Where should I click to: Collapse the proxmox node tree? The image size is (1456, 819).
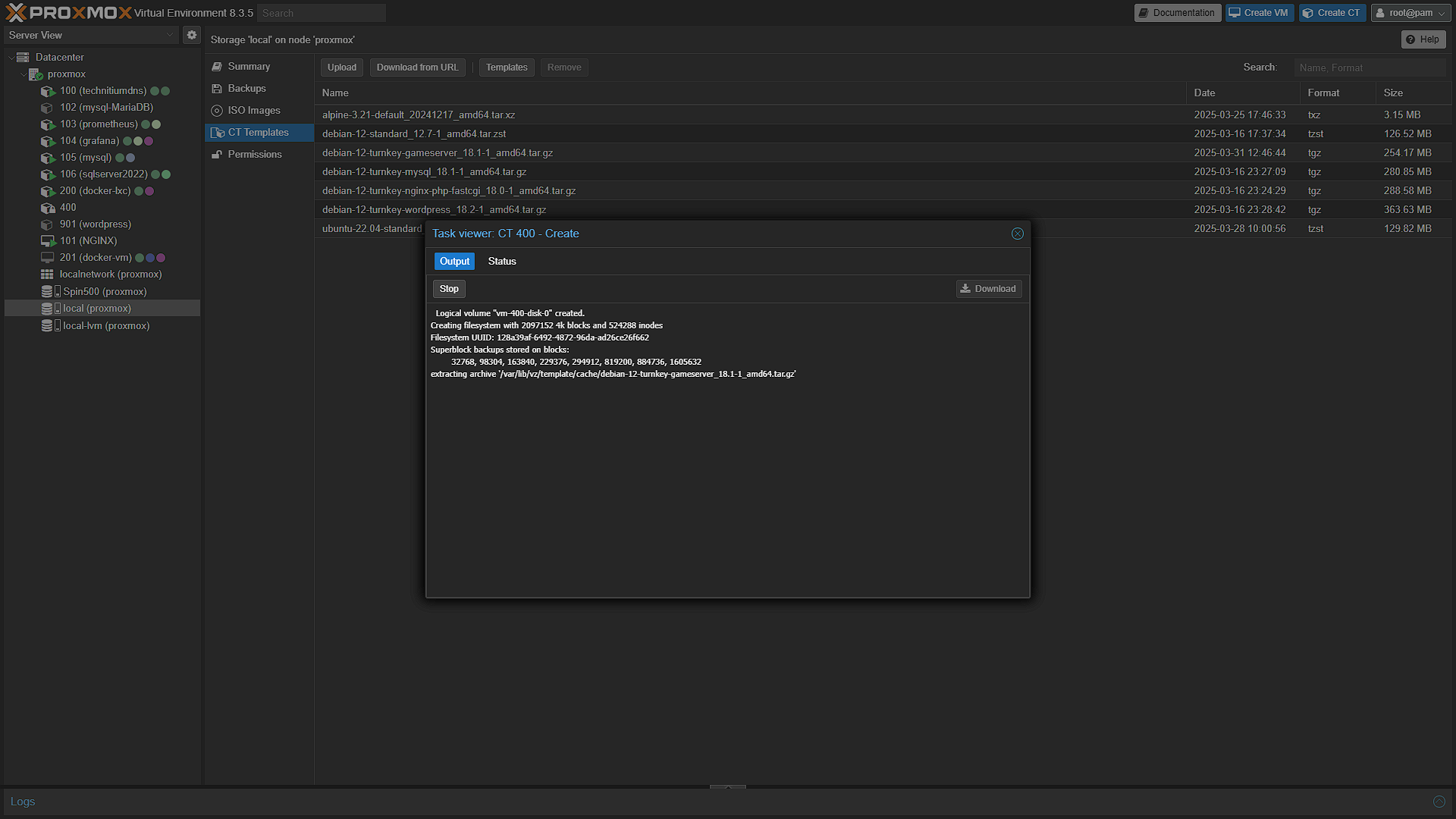click(x=23, y=74)
